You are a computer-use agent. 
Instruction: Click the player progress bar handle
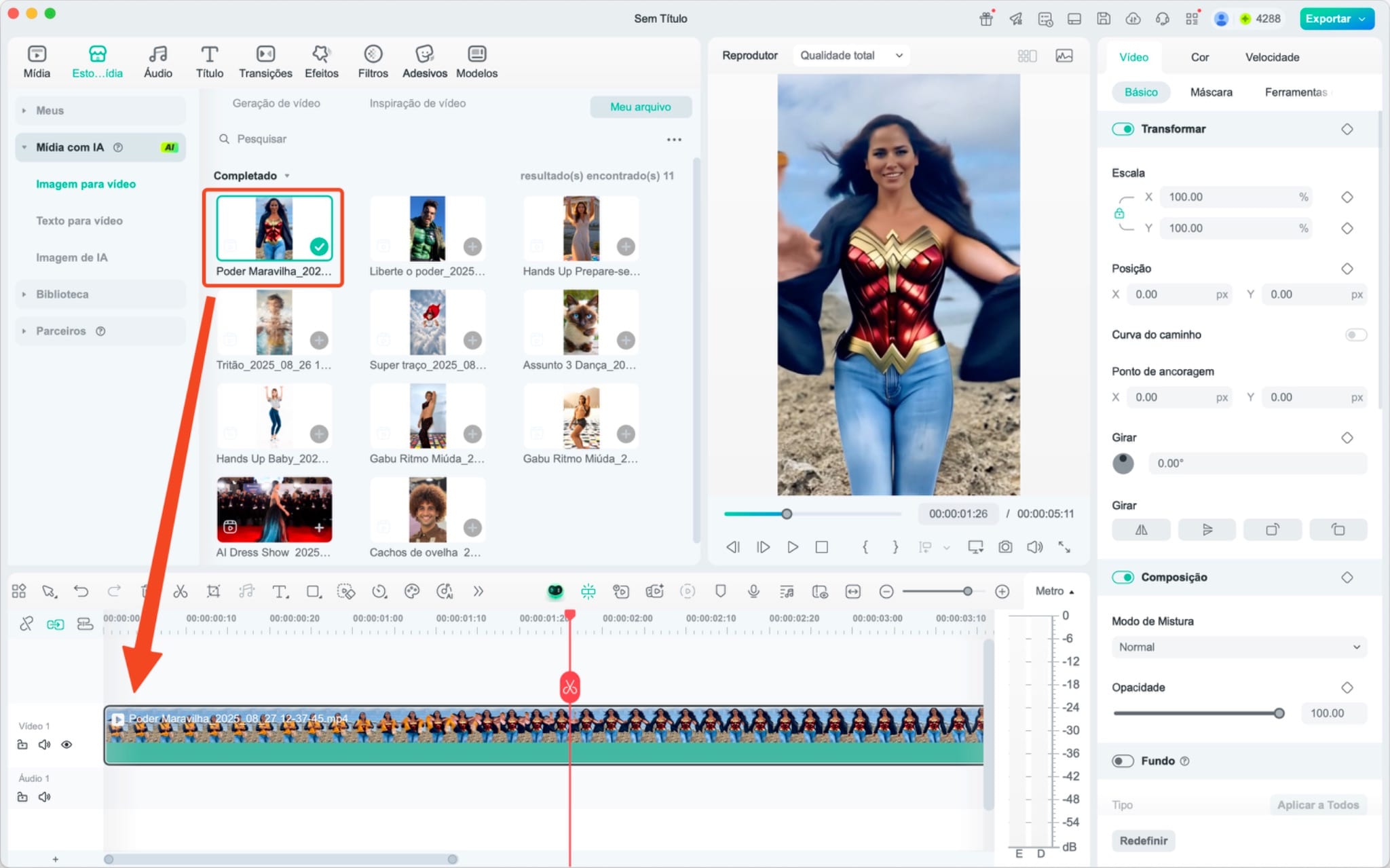pos(787,514)
